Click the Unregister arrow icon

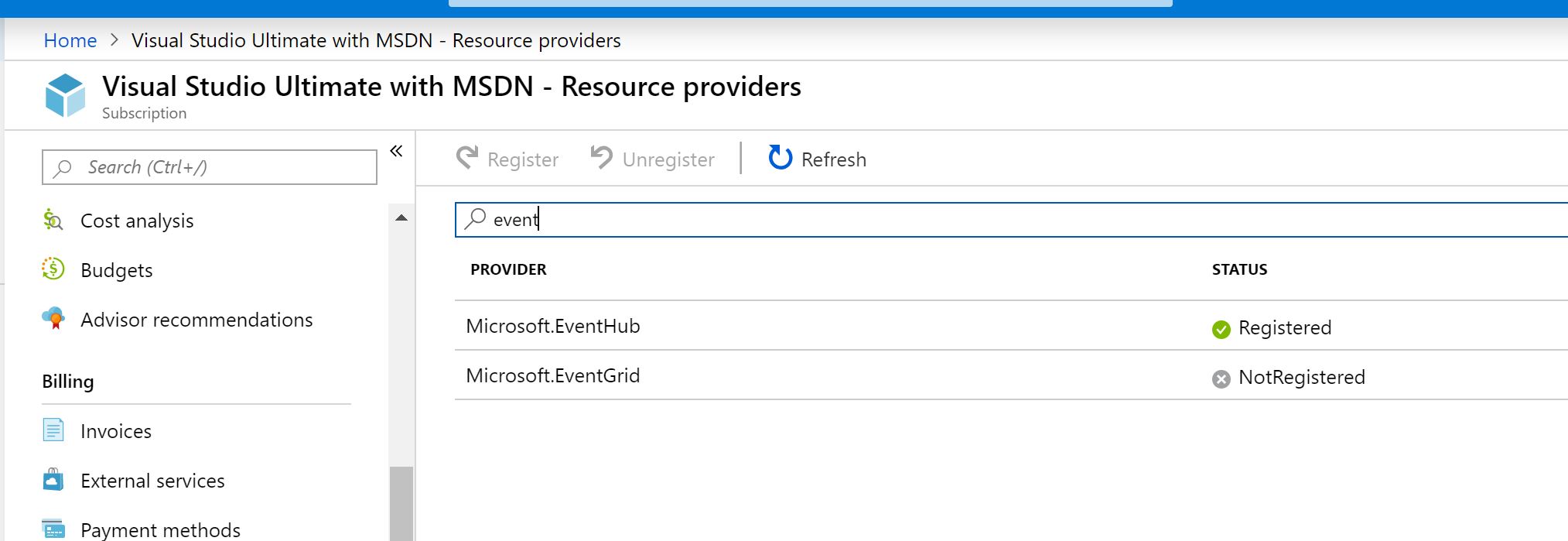point(601,157)
